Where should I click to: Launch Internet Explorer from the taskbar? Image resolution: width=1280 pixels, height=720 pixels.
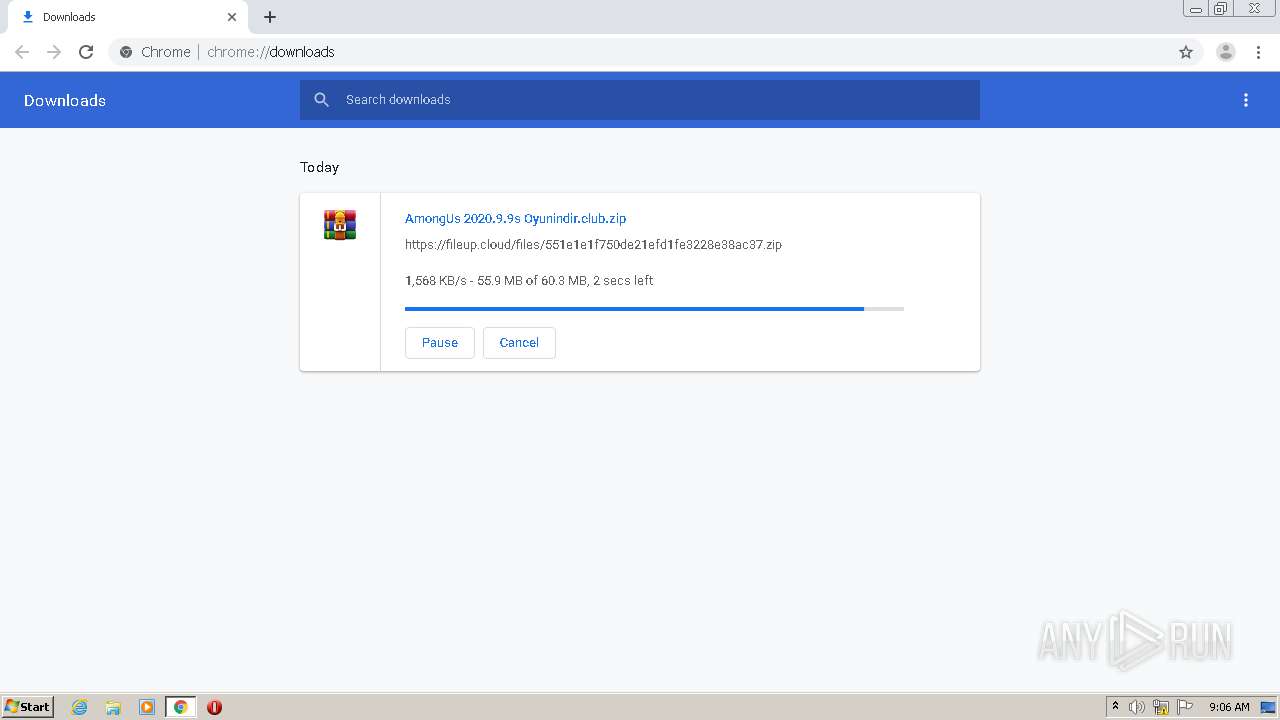coord(80,707)
